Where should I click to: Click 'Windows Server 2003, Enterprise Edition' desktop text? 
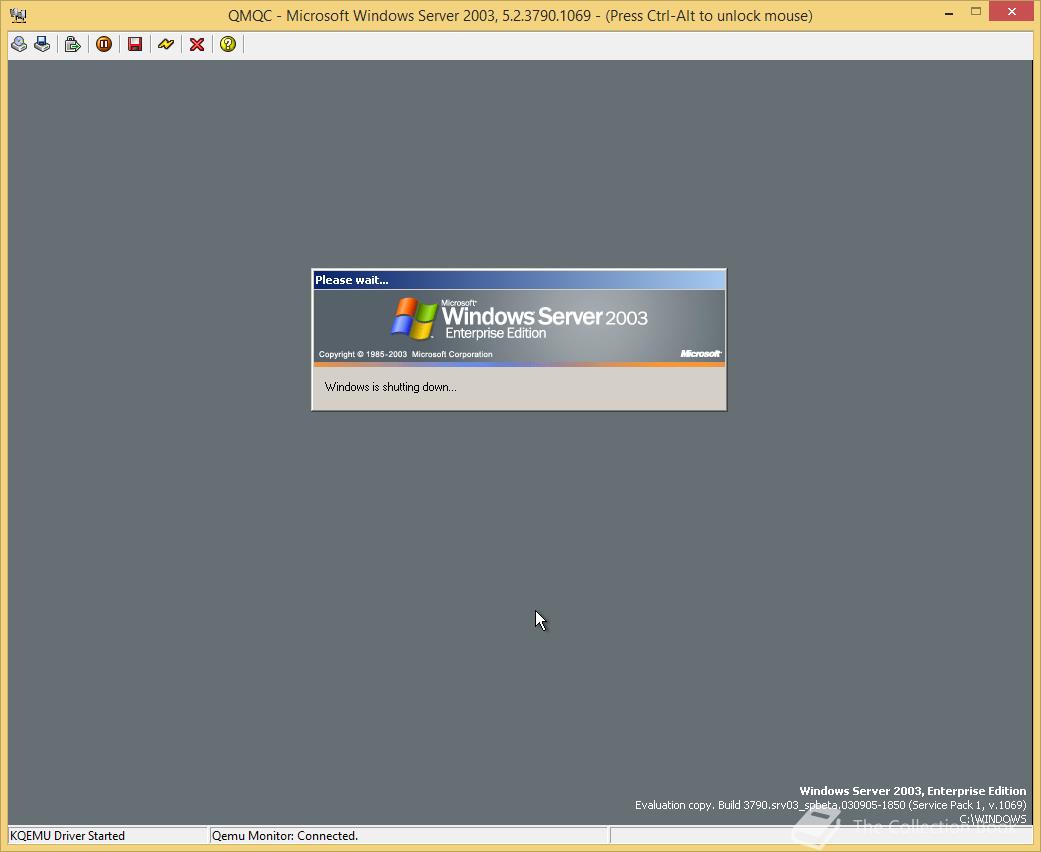912,791
